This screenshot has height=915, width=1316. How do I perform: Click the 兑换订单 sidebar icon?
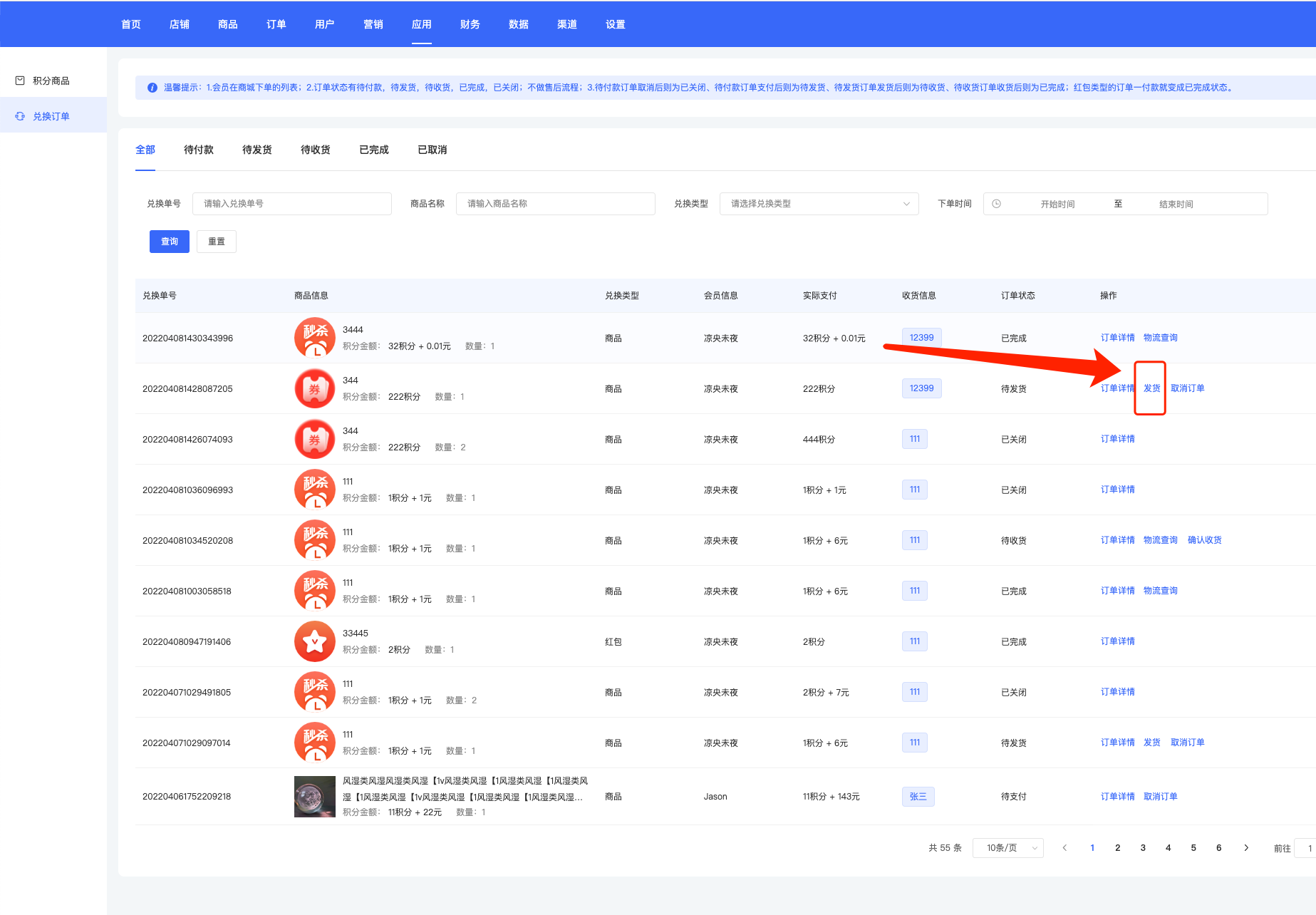point(20,116)
